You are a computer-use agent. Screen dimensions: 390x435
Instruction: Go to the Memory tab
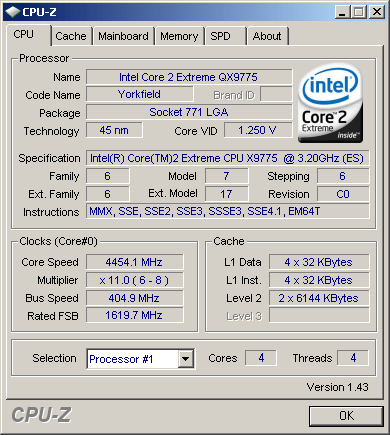(179, 36)
